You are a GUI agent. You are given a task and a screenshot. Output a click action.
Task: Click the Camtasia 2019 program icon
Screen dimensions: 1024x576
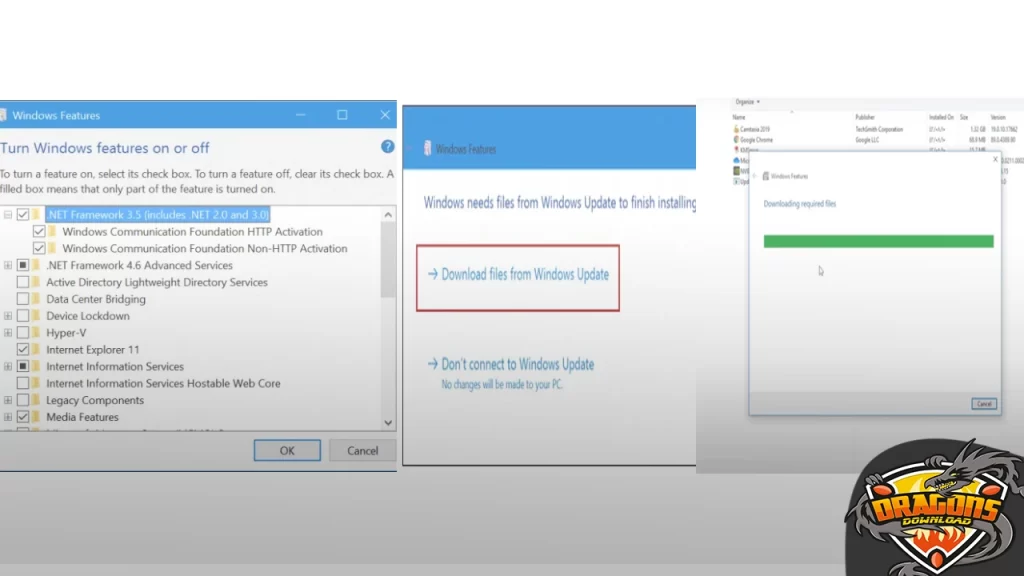click(x=736, y=129)
